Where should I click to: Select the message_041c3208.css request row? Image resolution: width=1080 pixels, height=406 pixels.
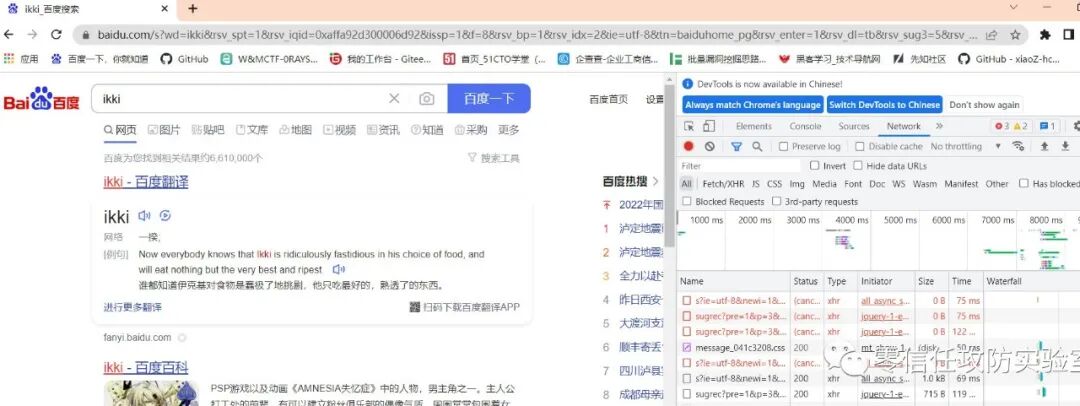(878, 347)
